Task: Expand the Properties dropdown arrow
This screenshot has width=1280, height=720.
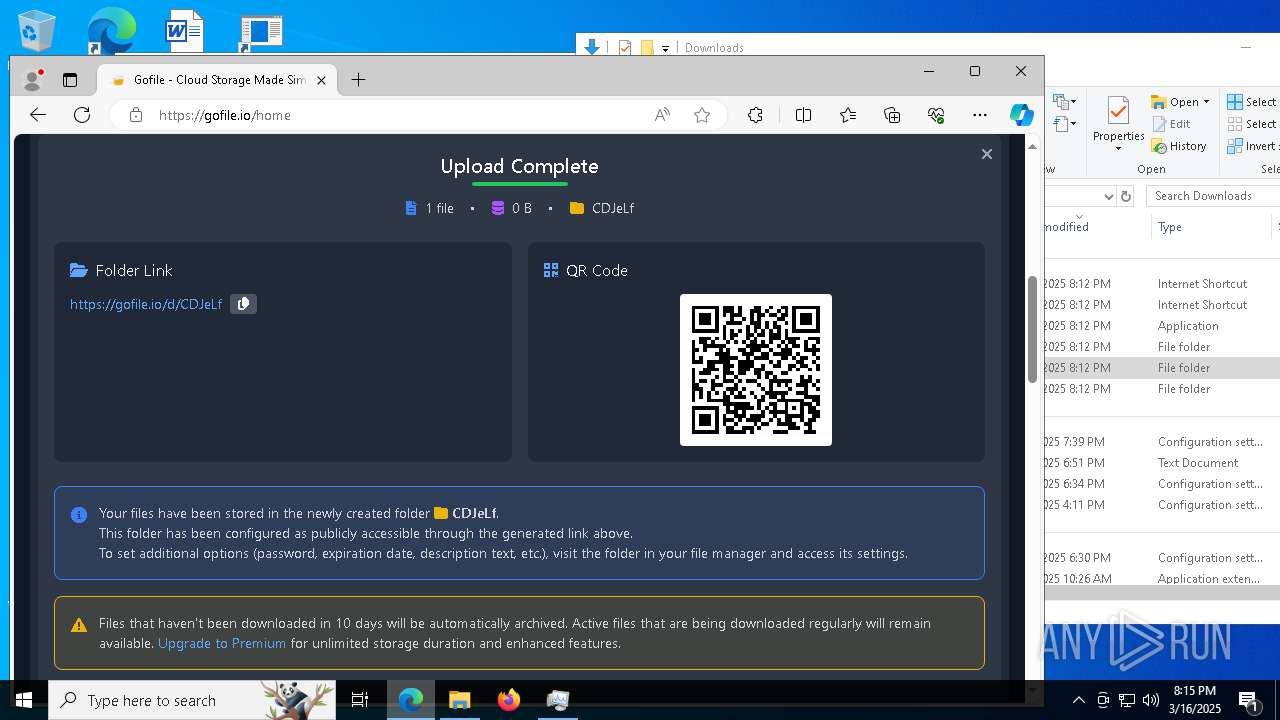Action: tap(1118, 149)
